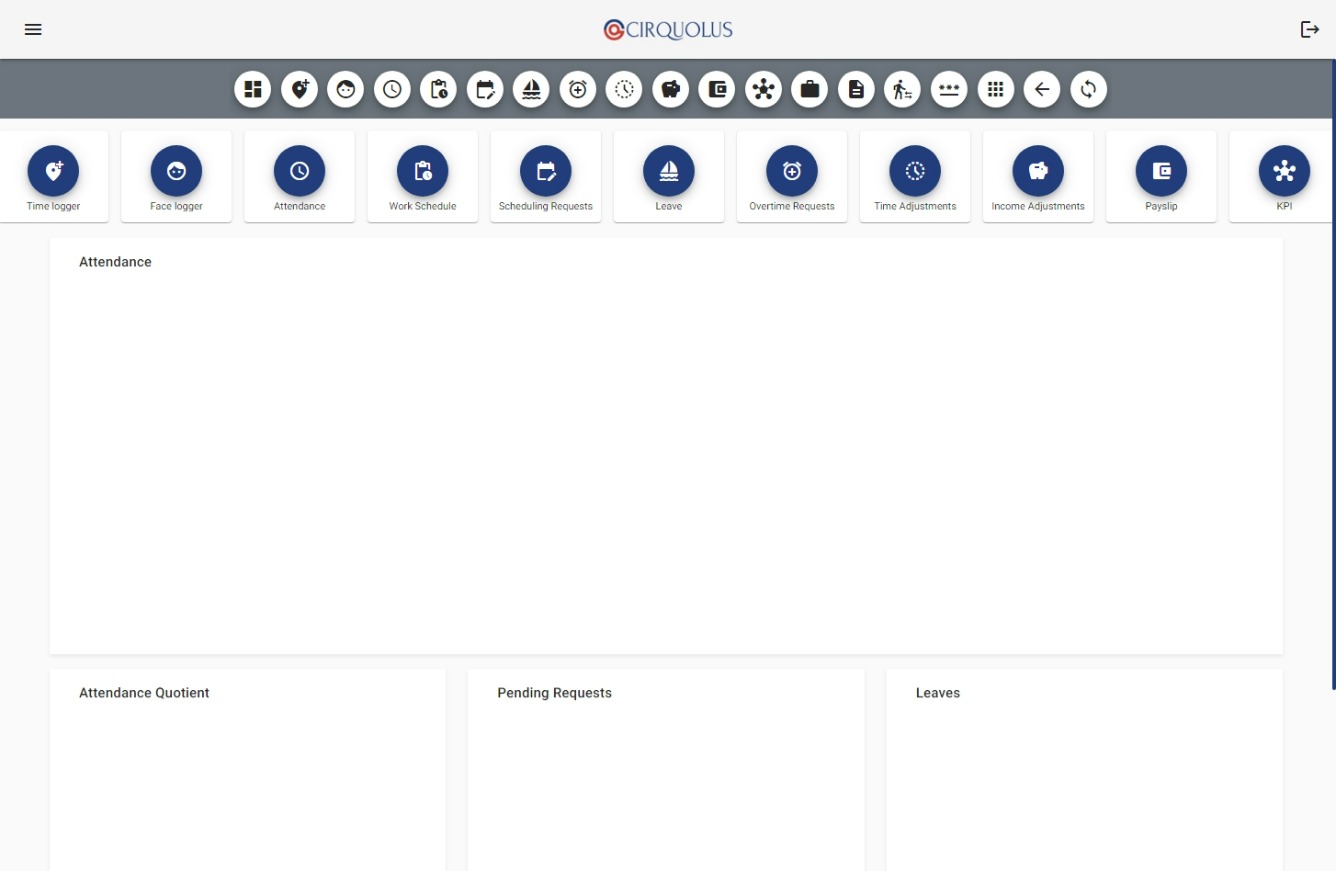Refresh using the sync arrows icon
The width and height of the screenshot is (1336, 871).
[x=1088, y=89]
